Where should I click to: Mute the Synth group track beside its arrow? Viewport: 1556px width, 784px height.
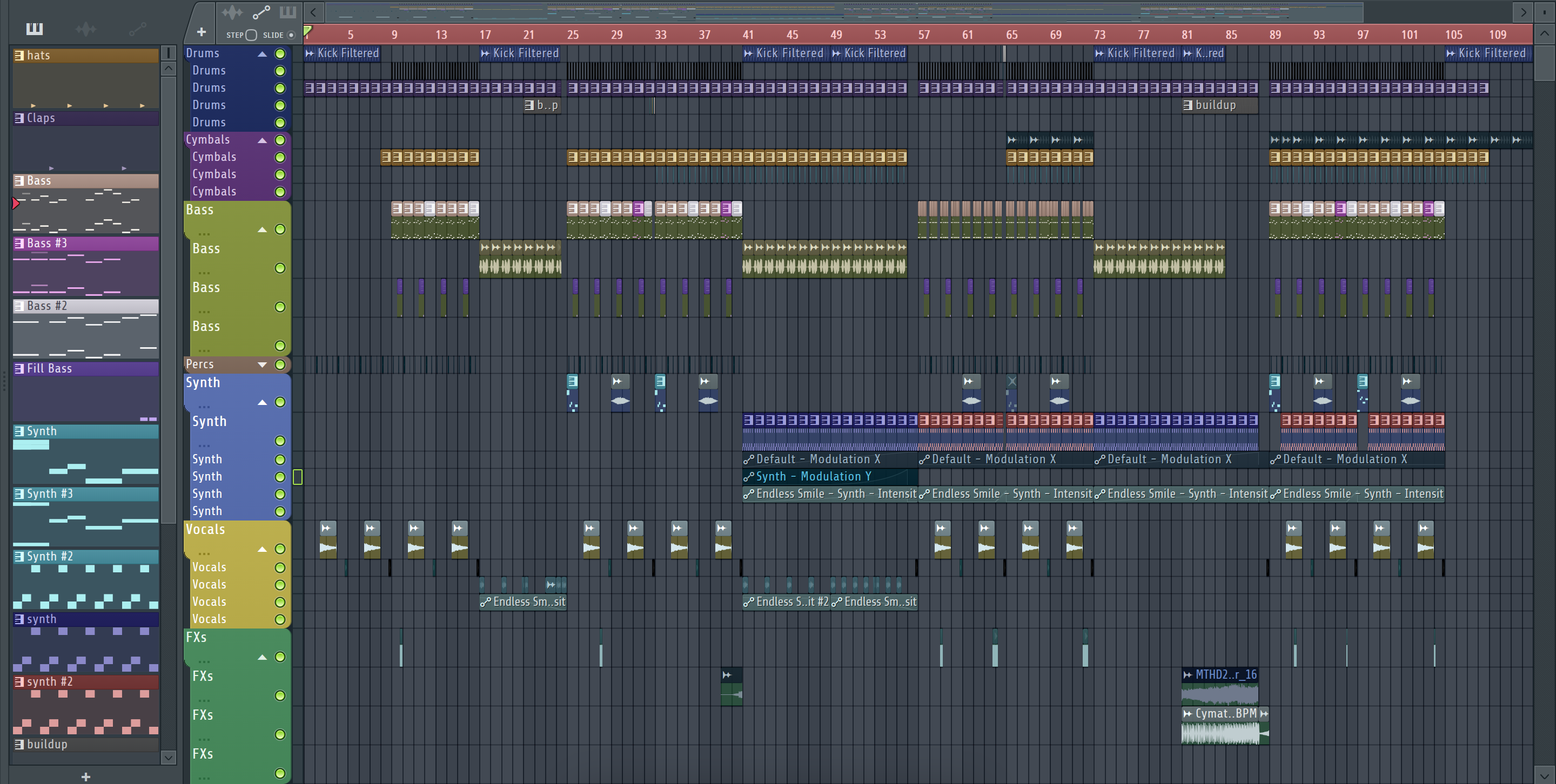tap(280, 403)
